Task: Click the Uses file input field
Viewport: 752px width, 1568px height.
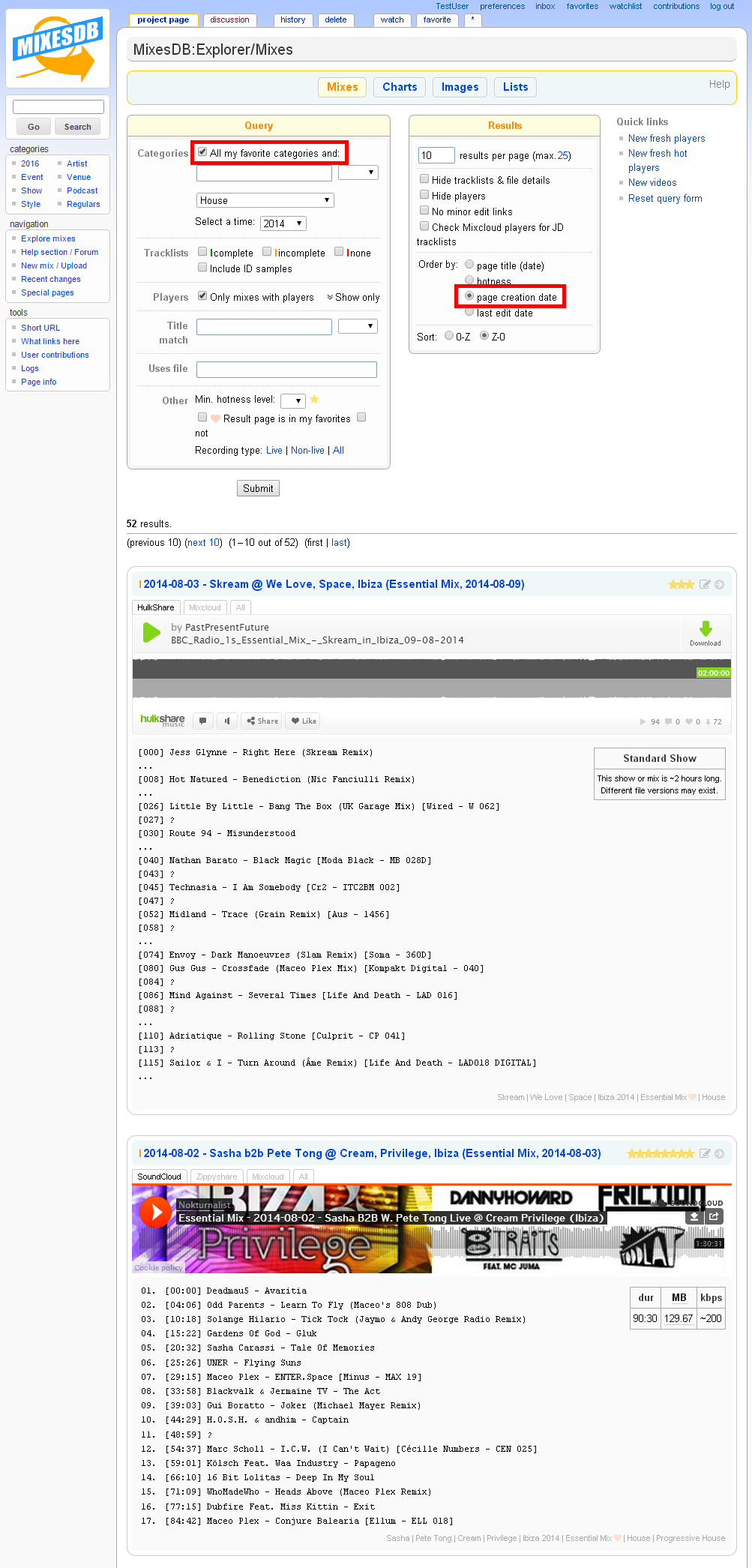Action: pyautogui.click(x=286, y=369)
